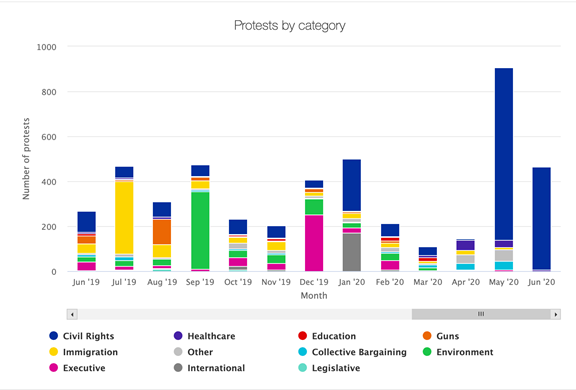The image size is (576, 390).
Task: Toggle the International legend item
Action: click(x=209, y=368)
